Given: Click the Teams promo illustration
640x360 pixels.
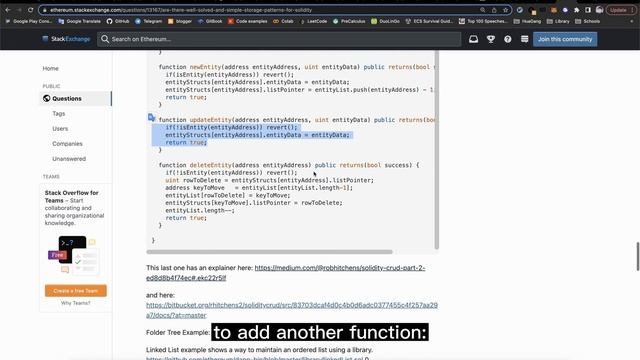Looking at the screenshot, I should 73,255.
